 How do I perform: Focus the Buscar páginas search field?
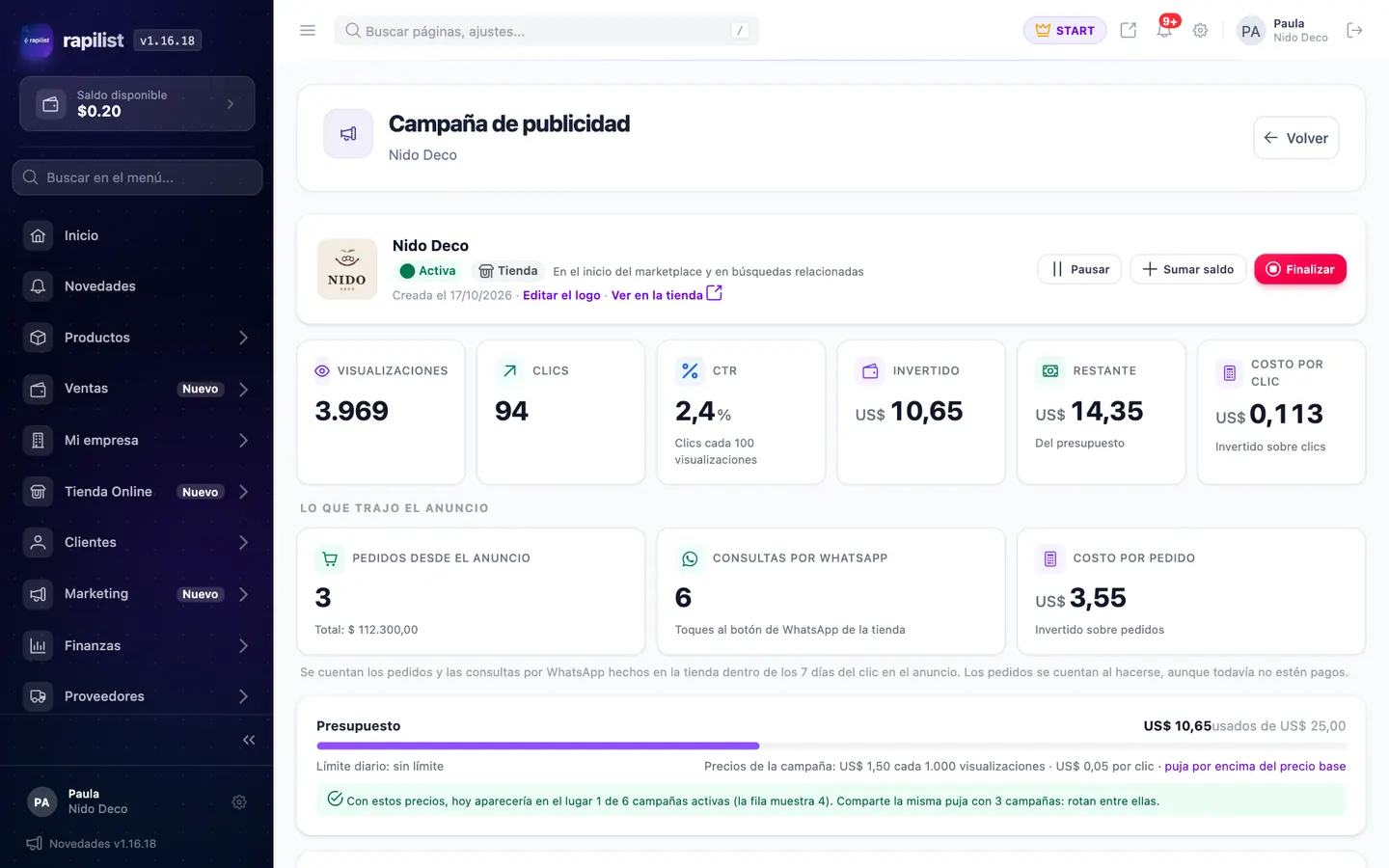pos(547,31)
